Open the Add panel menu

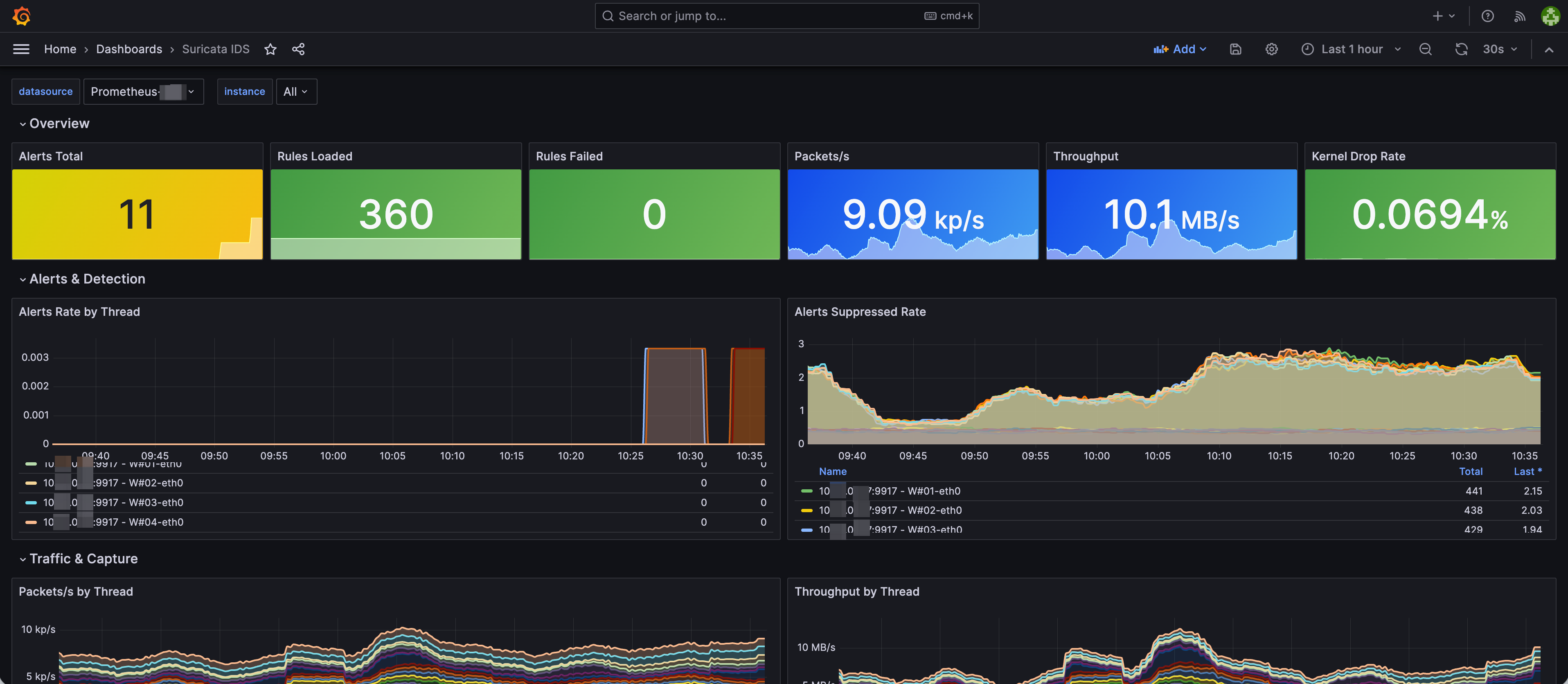point(1180,49)
